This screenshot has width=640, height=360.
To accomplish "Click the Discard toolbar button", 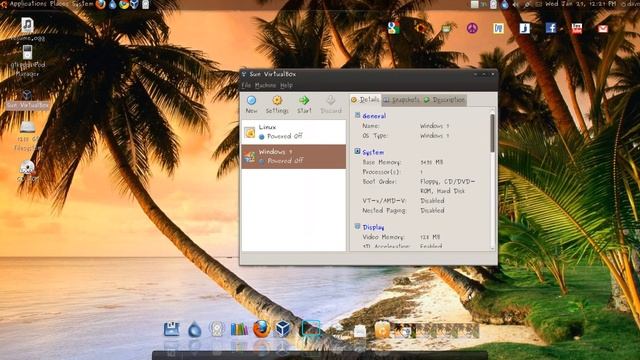I will [x=331, y=104].
